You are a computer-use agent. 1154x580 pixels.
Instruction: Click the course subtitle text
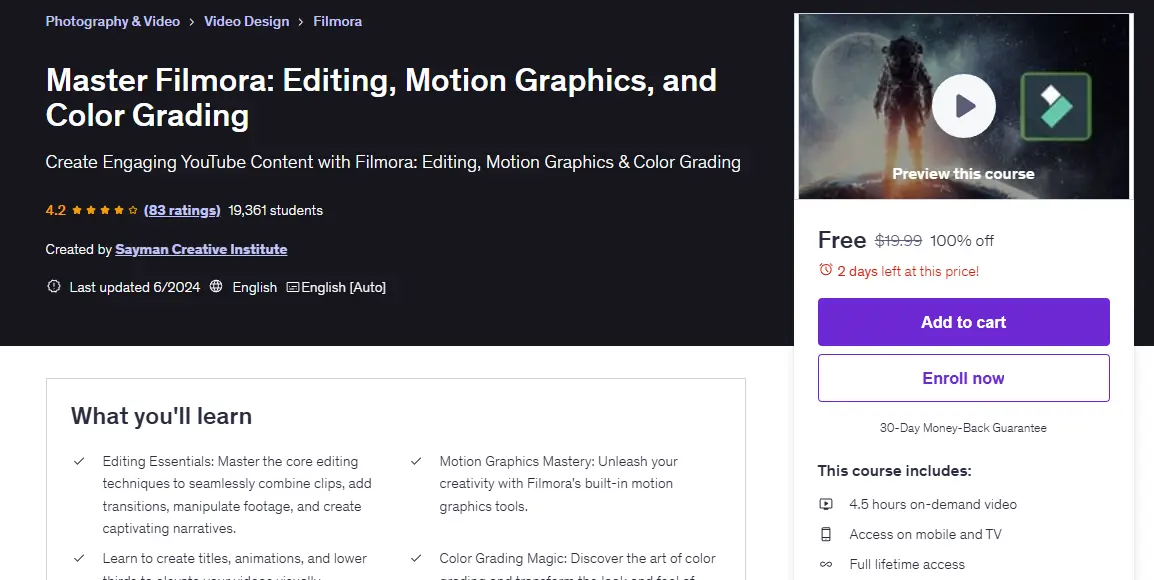(x=393, y=162)
